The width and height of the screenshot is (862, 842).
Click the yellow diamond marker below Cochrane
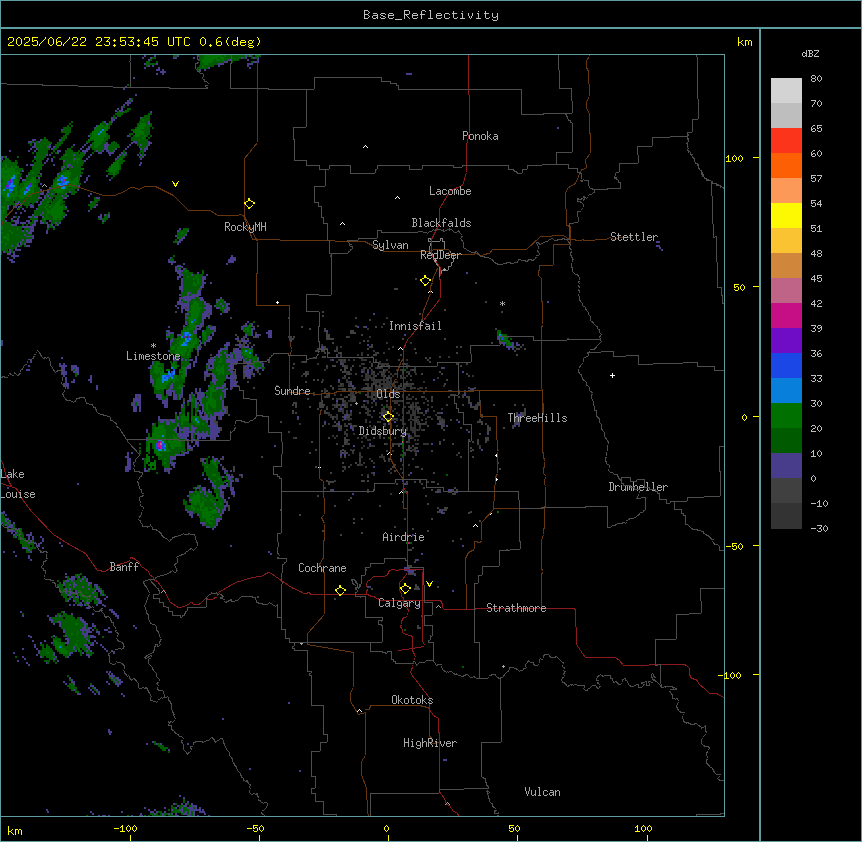(x=340, y=590)
